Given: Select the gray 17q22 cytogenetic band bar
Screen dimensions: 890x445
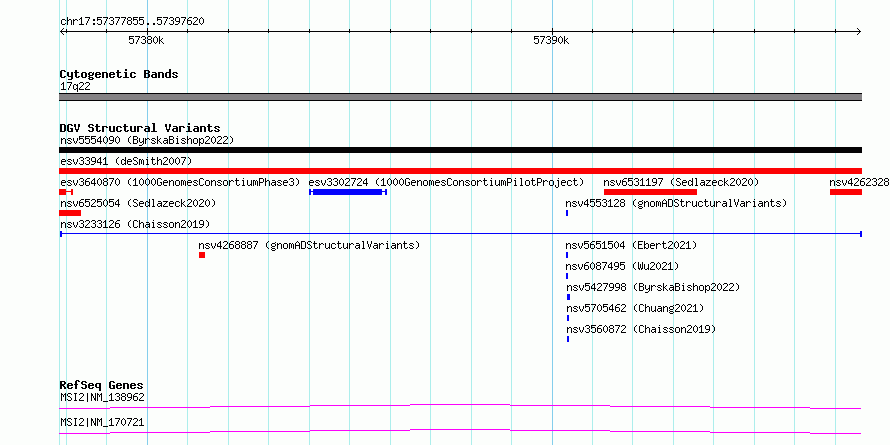Looking at the screenshot, I should 460,97.
